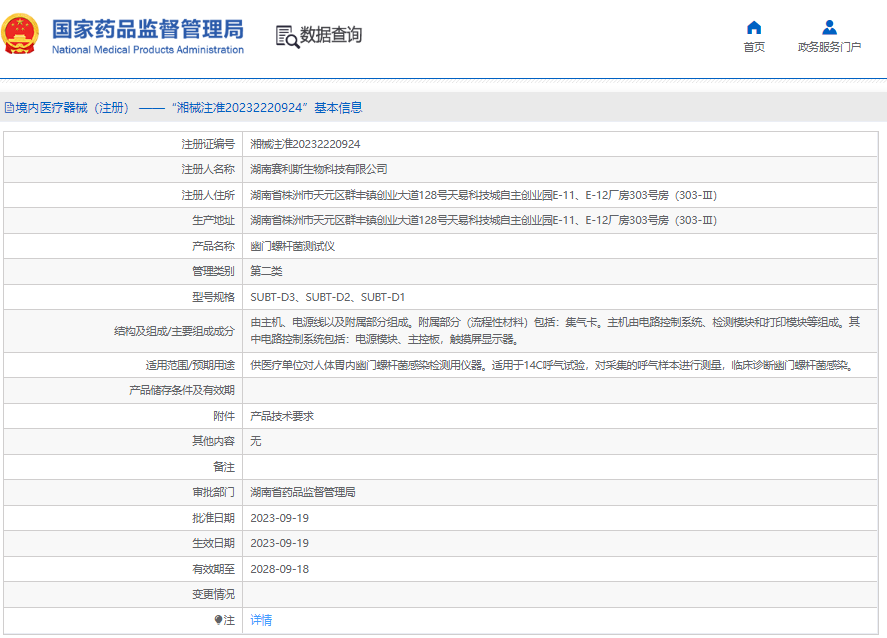Click the 适用范围/预期用途 label

[190, 365]
